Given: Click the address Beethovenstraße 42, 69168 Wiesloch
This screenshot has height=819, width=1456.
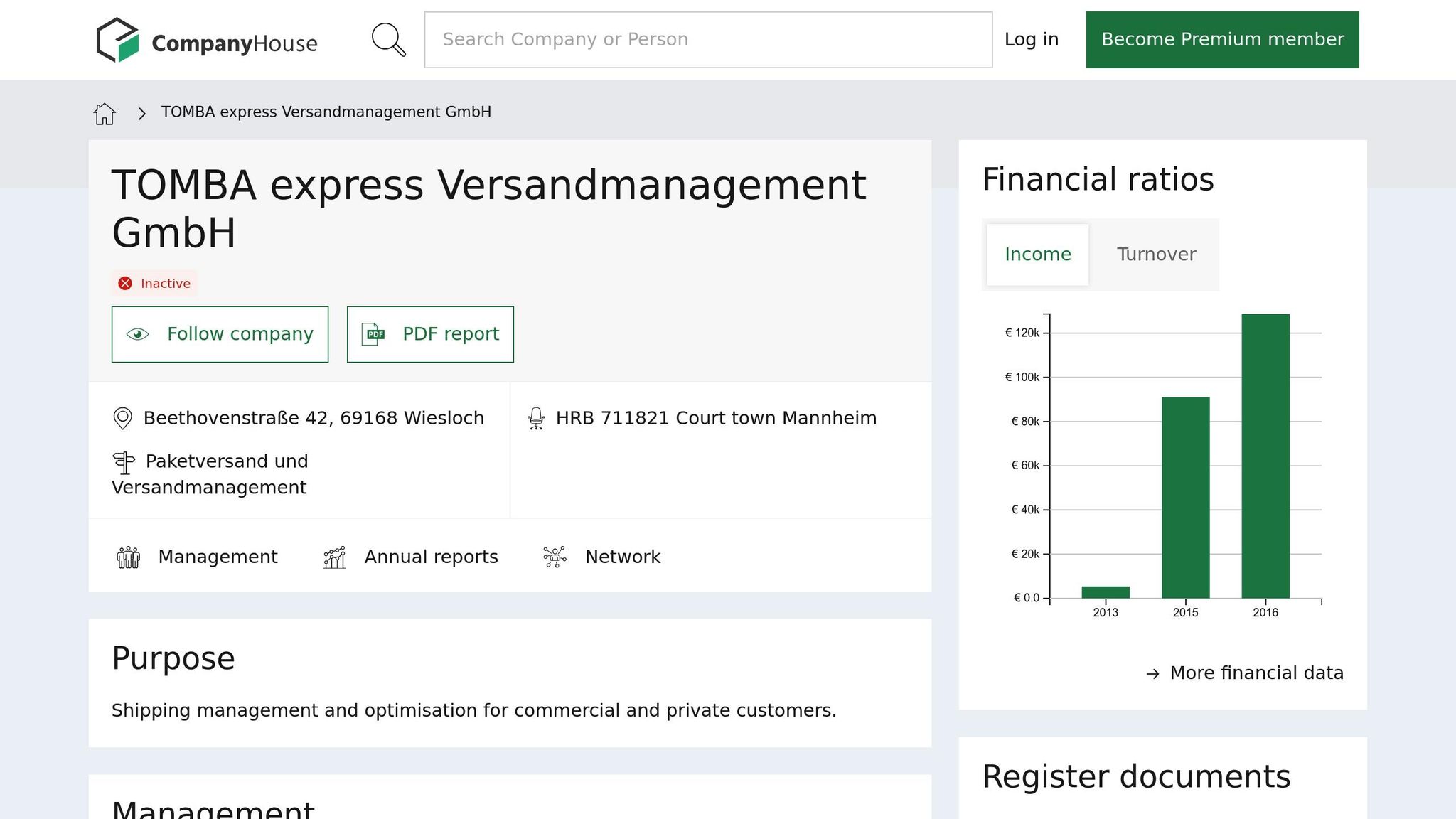Looking at the screenshot, I should coord(314,418).
